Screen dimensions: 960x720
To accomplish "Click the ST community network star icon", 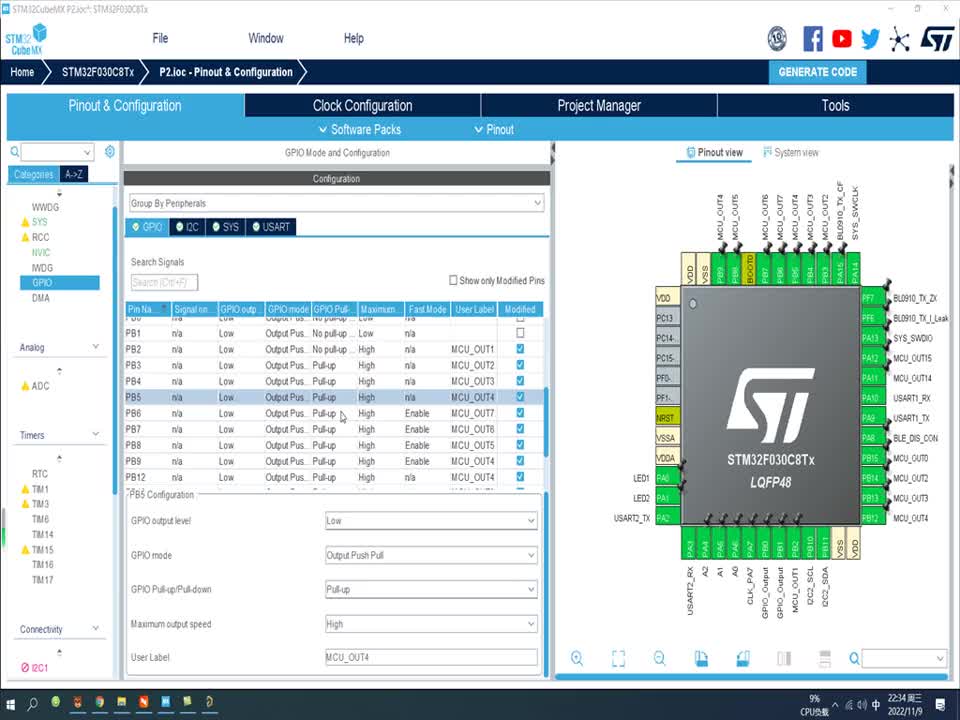I will pos(899,39).
